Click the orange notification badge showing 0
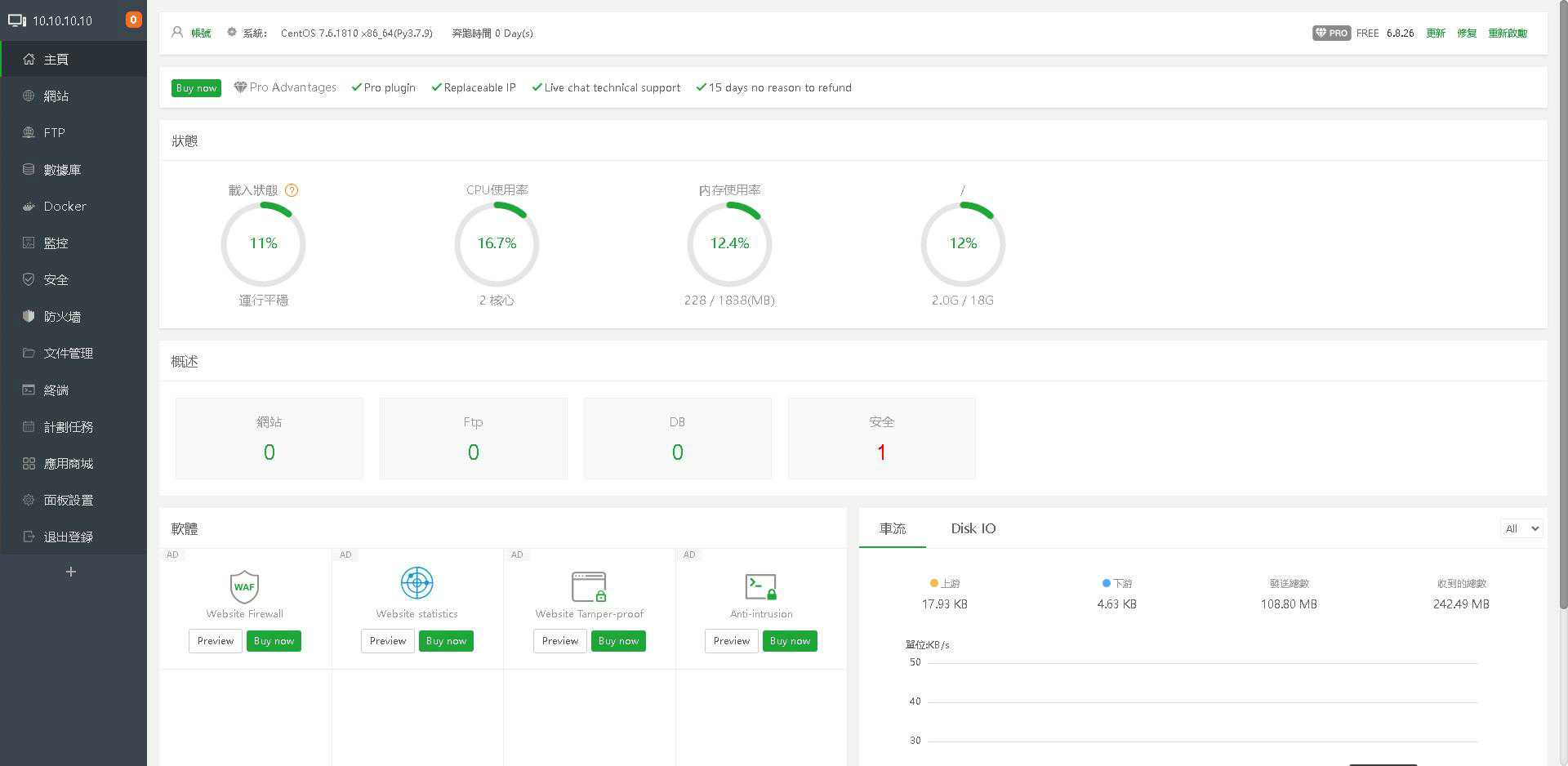This screenshot has height=766, width=1568. [x=133, y=20]
